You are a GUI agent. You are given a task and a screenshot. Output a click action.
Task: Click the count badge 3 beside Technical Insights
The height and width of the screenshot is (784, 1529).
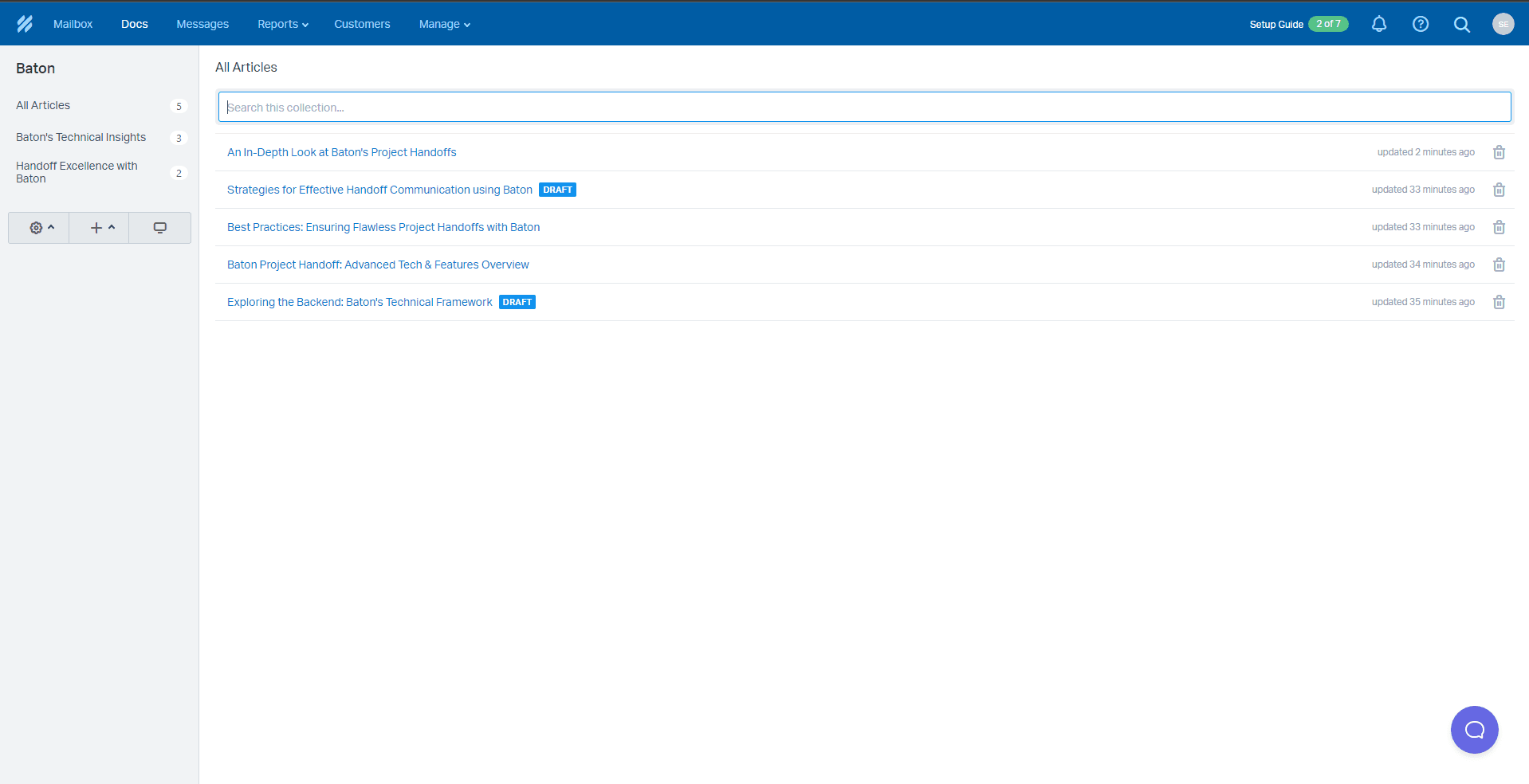(179, 138)
